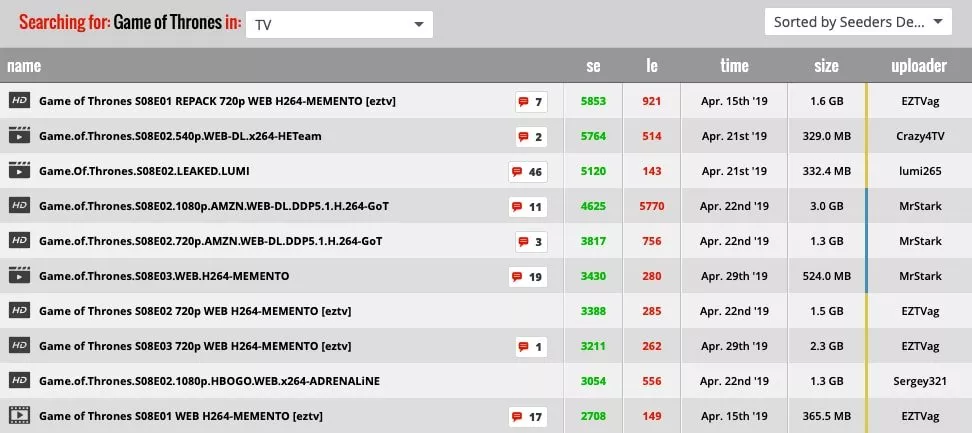Click the video clapper icon for LEAKED.LUMI
This screenshot has height=433, width=972.
(18, 171)
